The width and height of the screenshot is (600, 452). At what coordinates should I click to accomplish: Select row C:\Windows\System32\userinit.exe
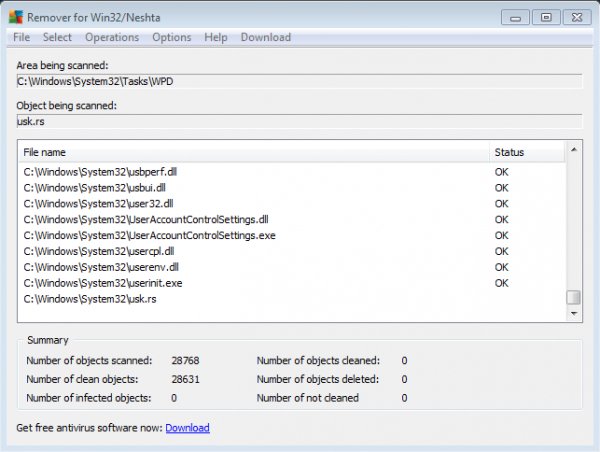click(x=292, y=283)
